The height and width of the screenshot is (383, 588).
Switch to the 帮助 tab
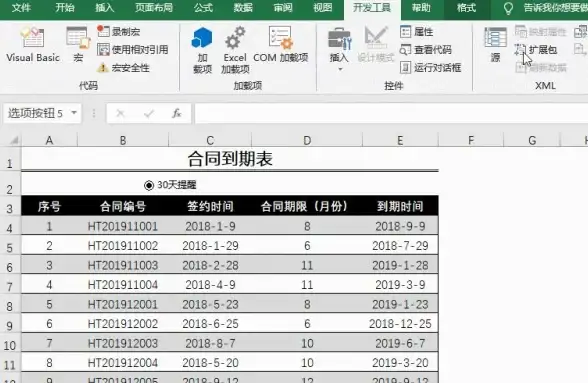(421, 8)
